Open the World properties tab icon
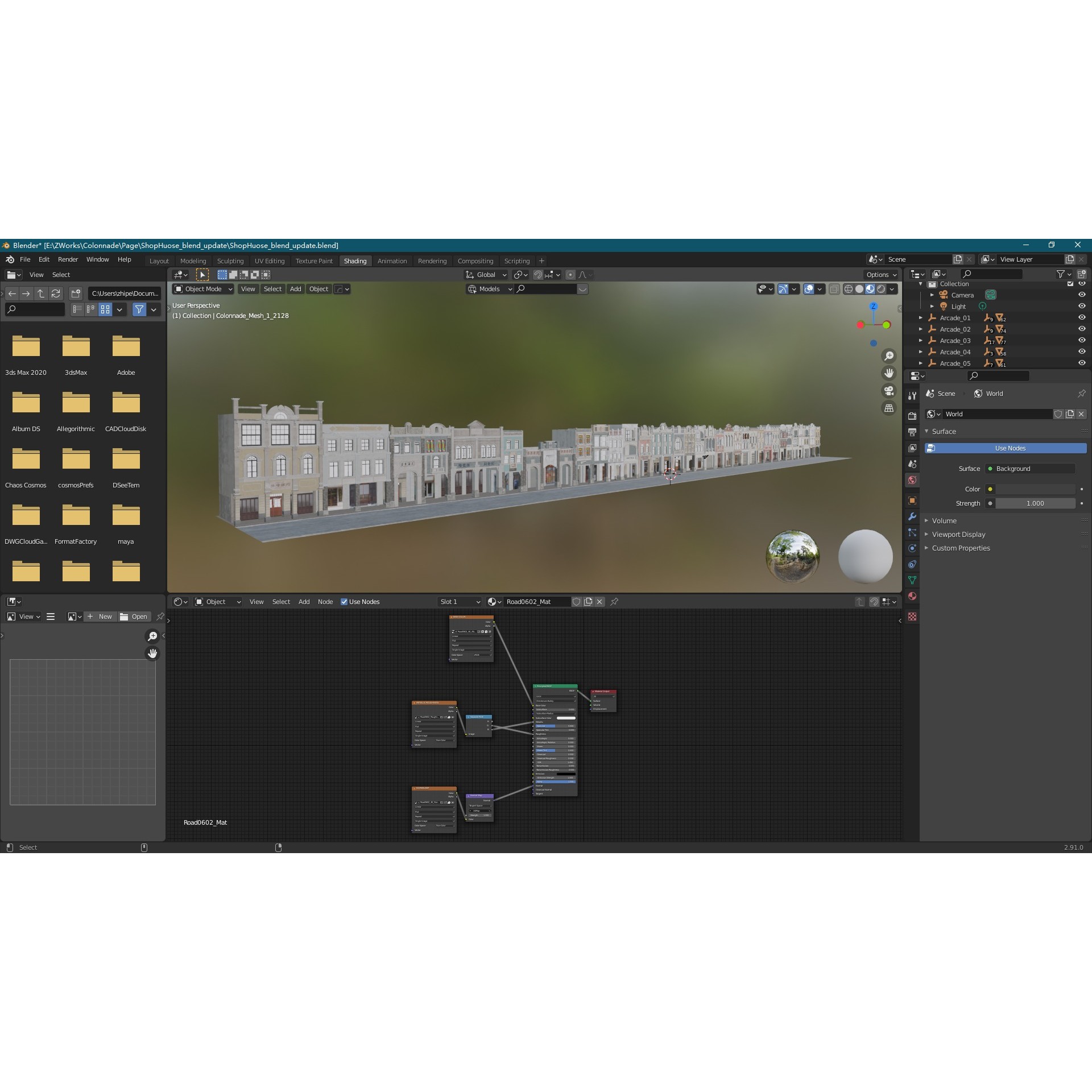This screenshot has width=1092, height=1092. tap(912, 480)
